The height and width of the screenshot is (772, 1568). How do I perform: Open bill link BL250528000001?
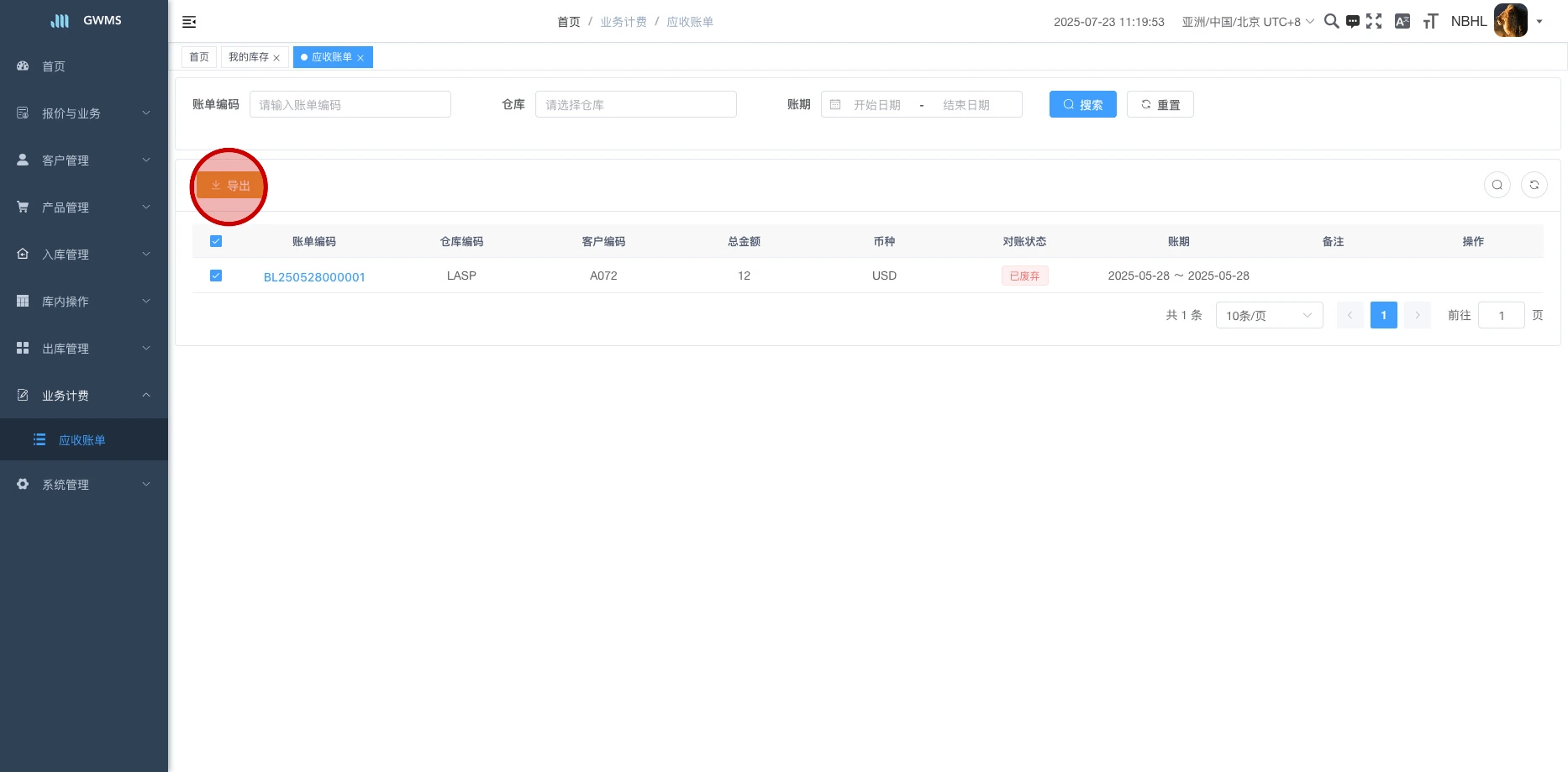point(314,277)
